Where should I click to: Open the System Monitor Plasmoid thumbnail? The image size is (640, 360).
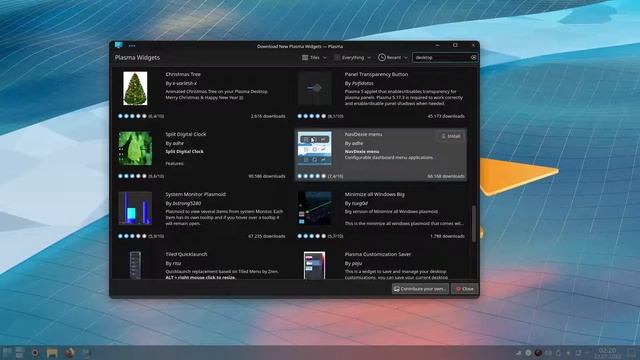coord(135,208)
